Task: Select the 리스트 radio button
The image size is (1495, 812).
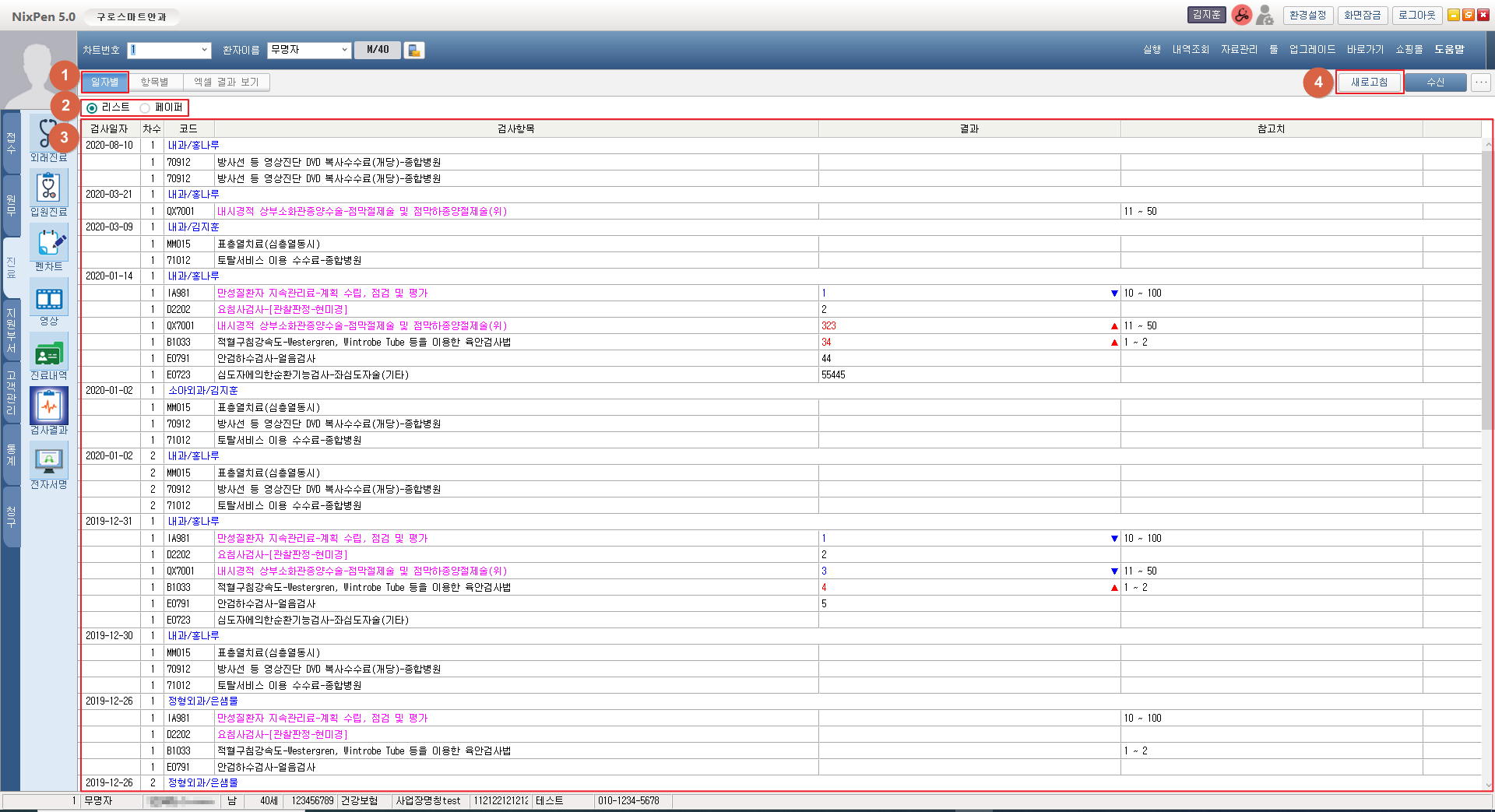Action: pyautogui.click(x=93, y=108)
